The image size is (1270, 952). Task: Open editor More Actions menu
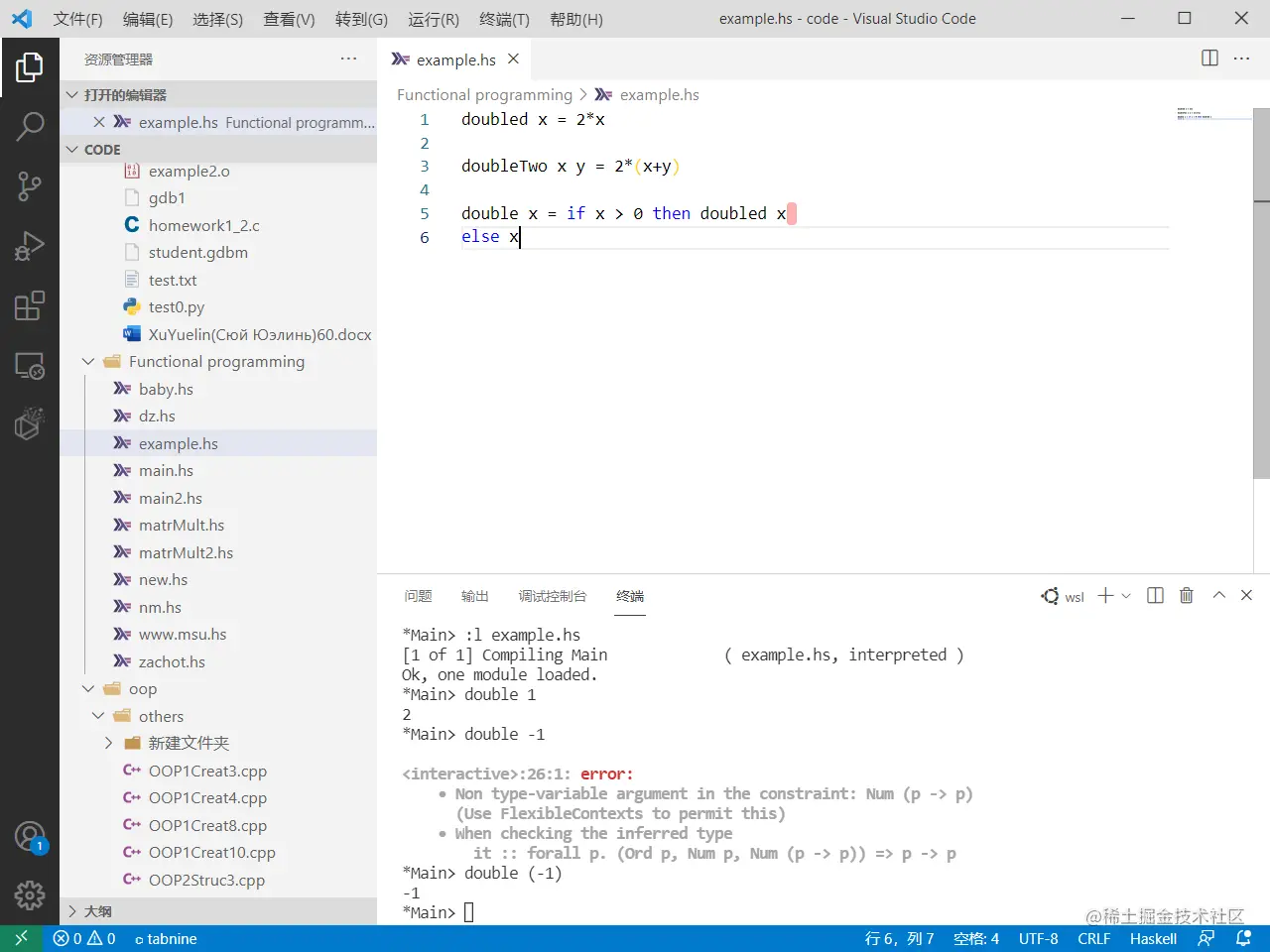pos(1241,59)
